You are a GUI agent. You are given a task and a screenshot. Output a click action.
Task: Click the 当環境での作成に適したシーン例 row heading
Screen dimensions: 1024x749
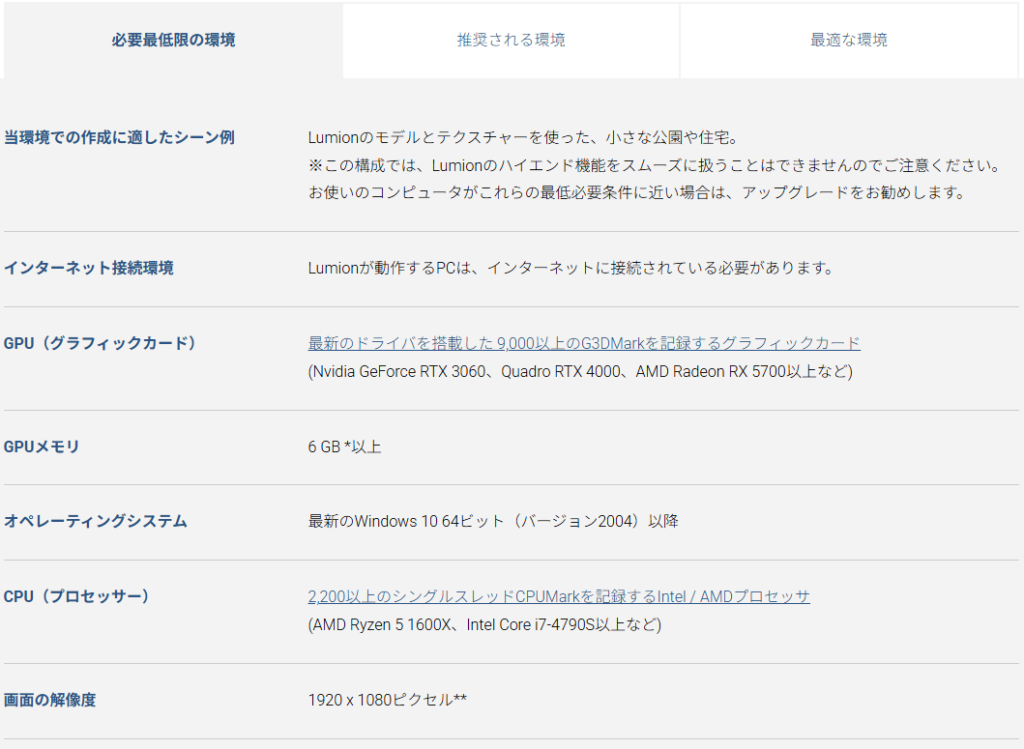119,137
